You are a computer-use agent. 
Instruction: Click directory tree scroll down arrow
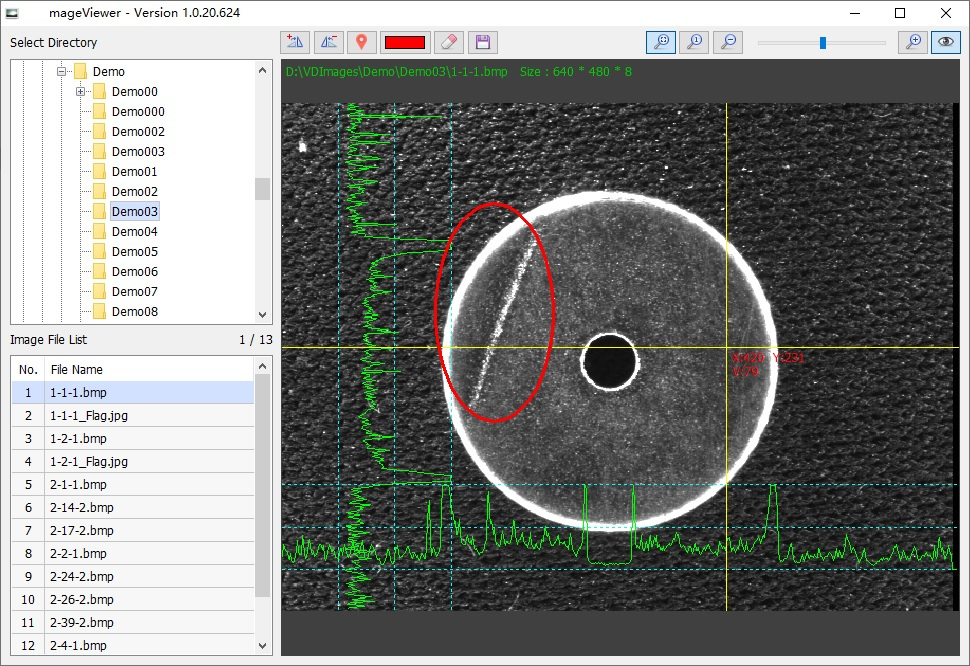pos(263,314)
